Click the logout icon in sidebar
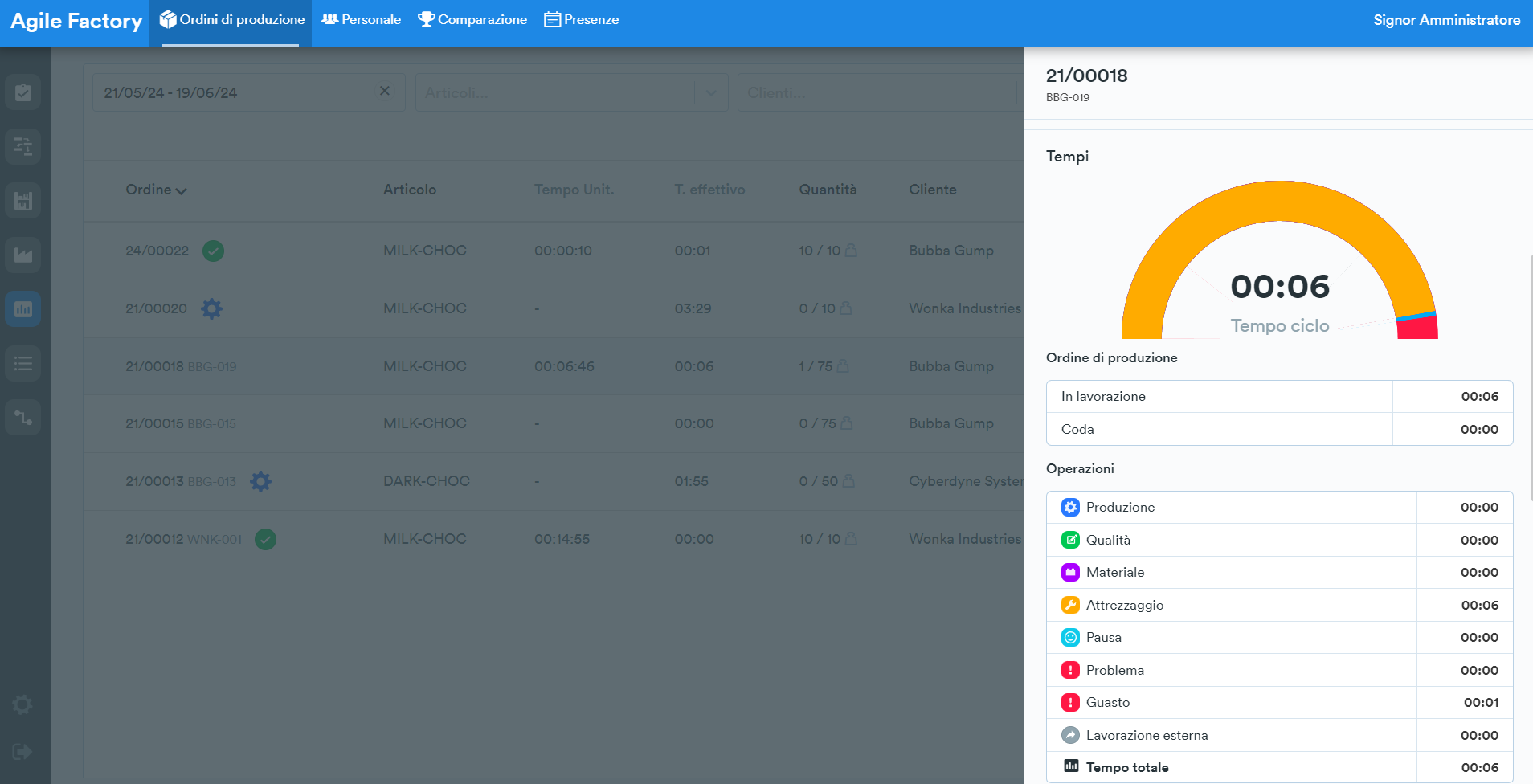The image size is (1533, 784). point(22,752)
